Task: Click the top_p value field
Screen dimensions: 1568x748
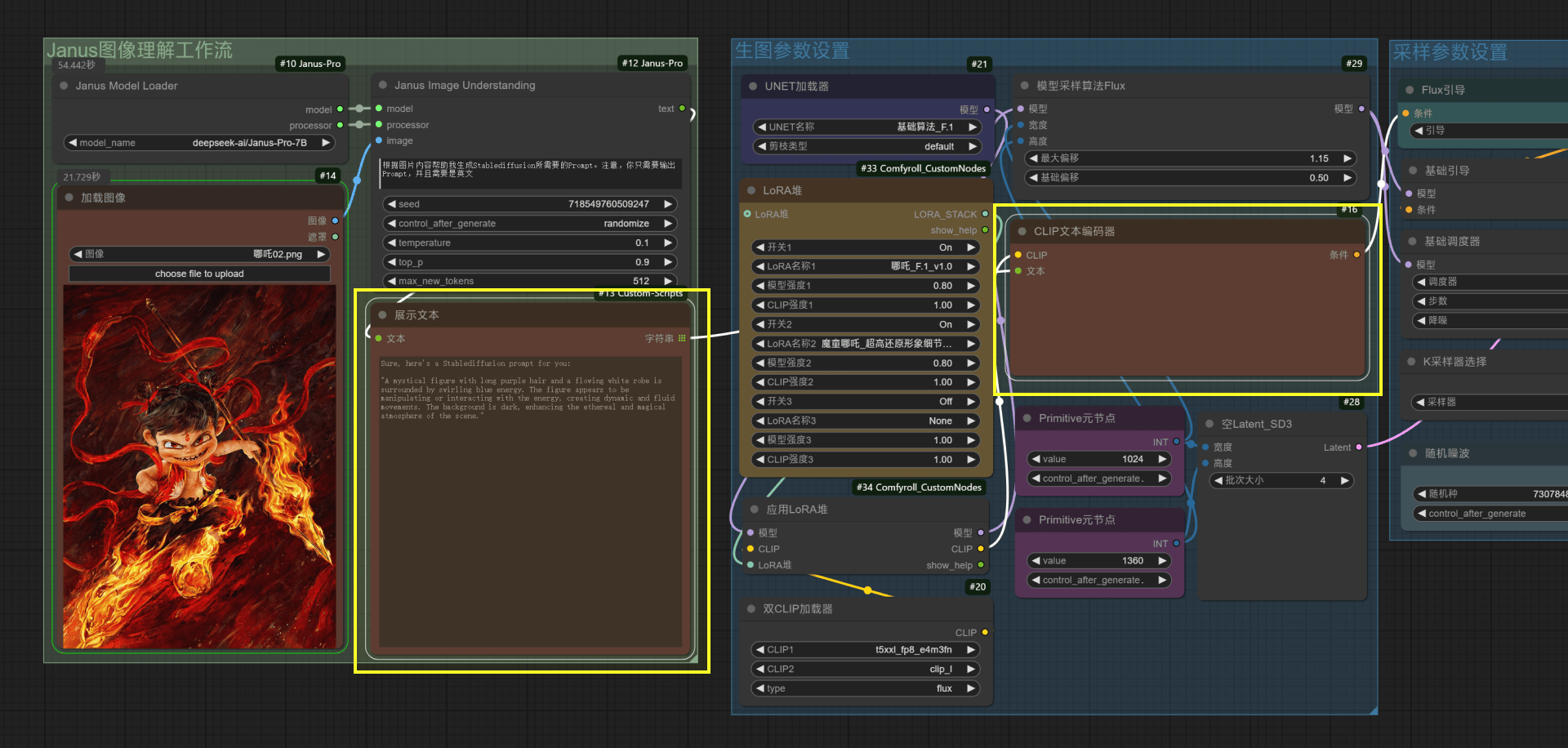Action: pyautogui.click(x=530, y=262)
